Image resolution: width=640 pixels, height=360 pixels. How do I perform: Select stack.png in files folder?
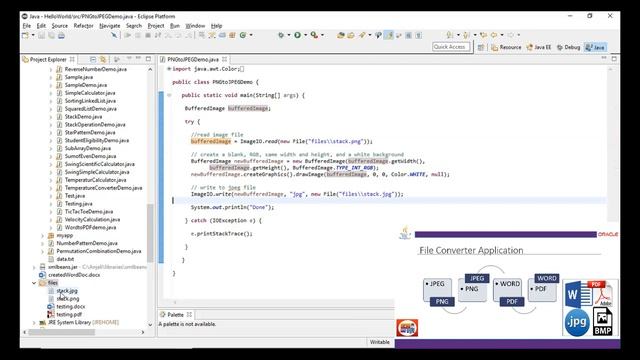(67, 299)
